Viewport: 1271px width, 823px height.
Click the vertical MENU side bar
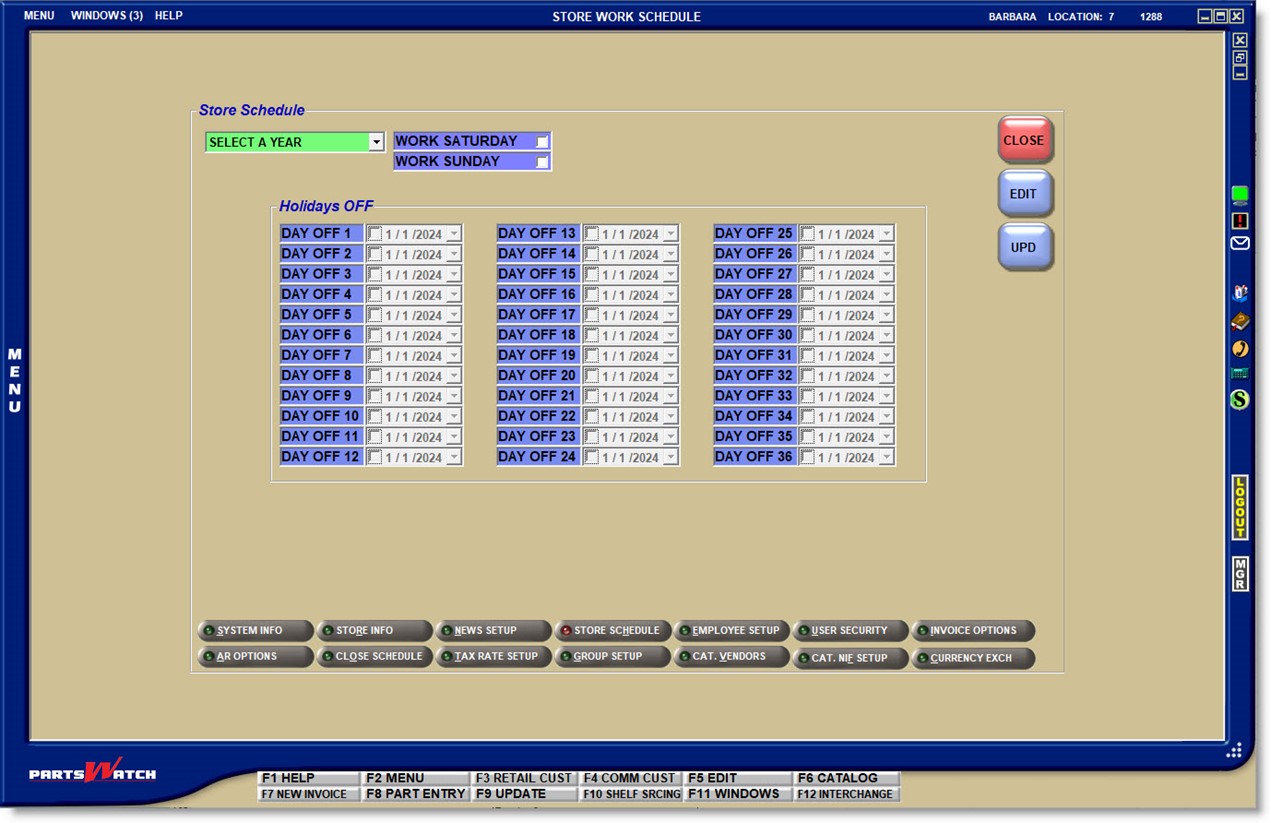click(14, 381)
